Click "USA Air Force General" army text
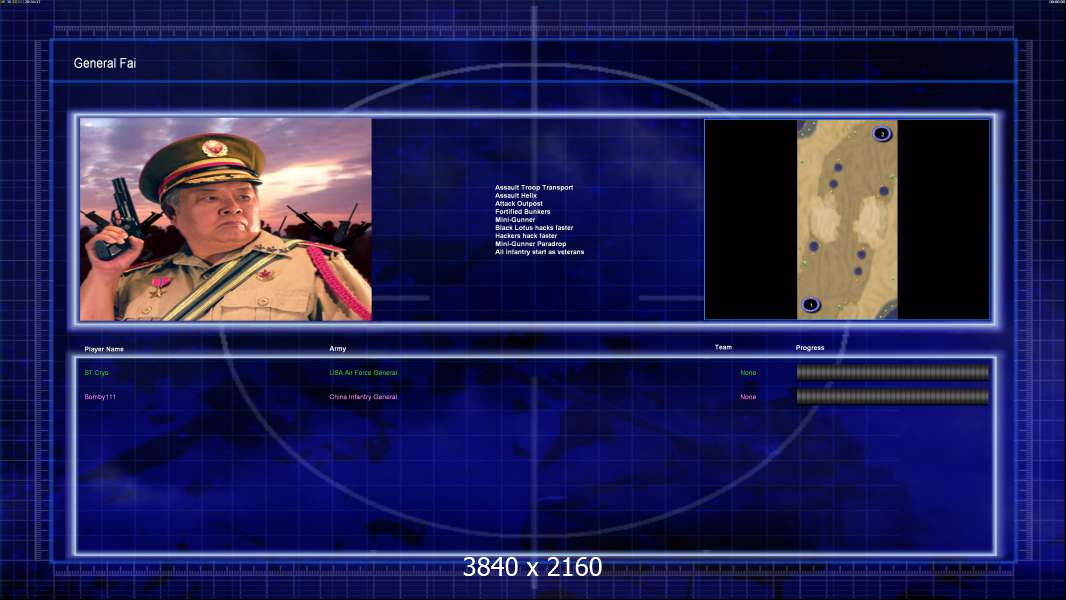The width and height of the screenshot is (1066, 600). pos(363,373)
